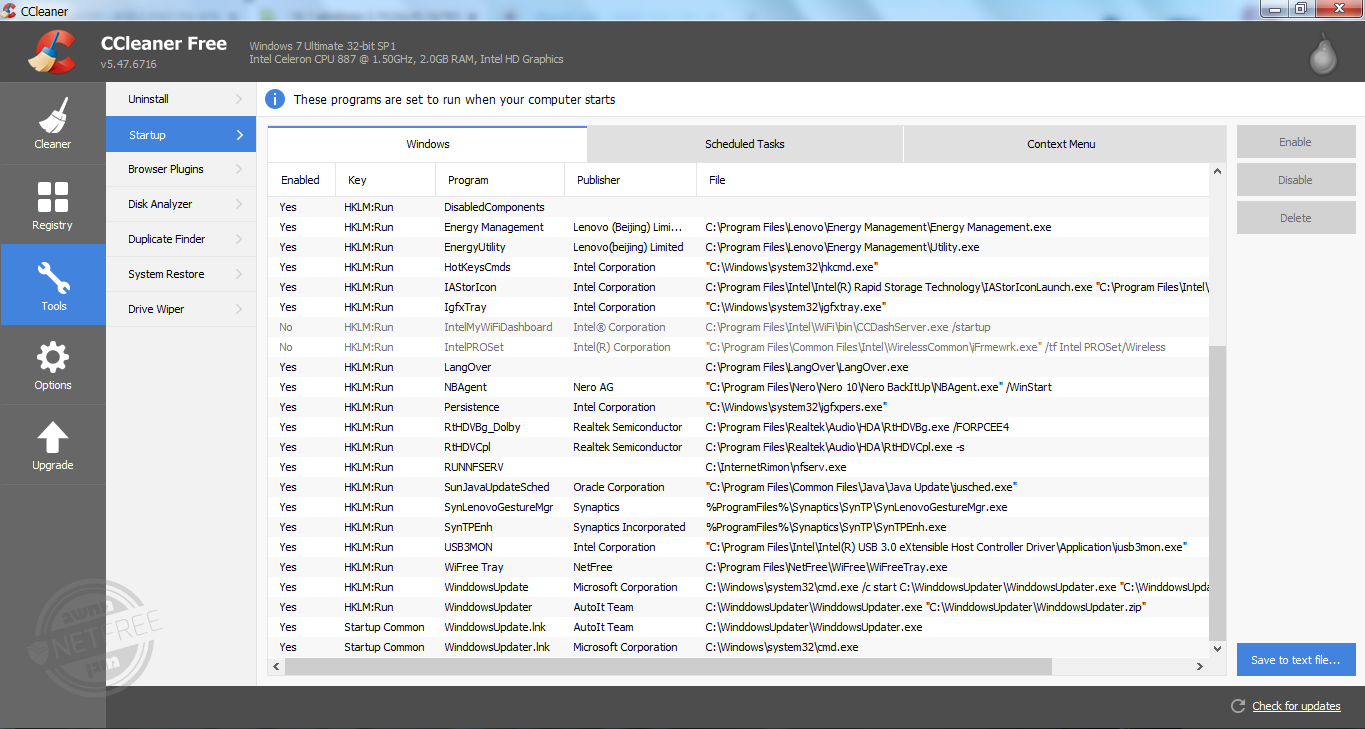This screenshot has width=1365, height=729.
Task: Select the NBAgent Nero entry
Action: click(739, 387)
